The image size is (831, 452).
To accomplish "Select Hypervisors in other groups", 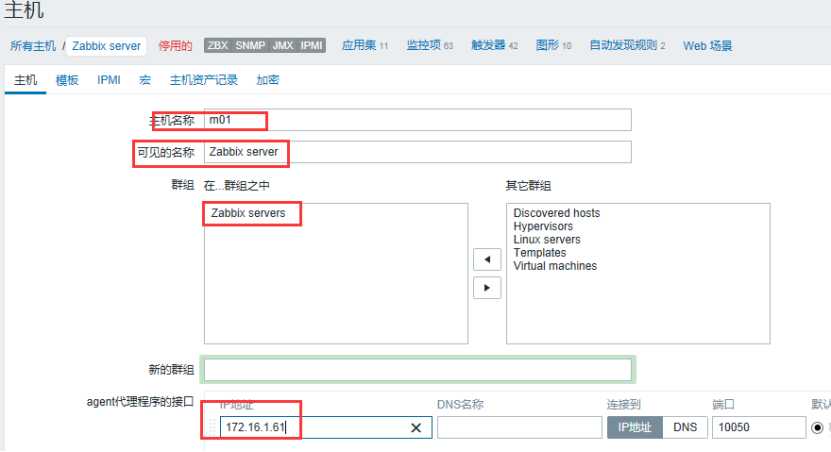I will [x=543, y=226].
